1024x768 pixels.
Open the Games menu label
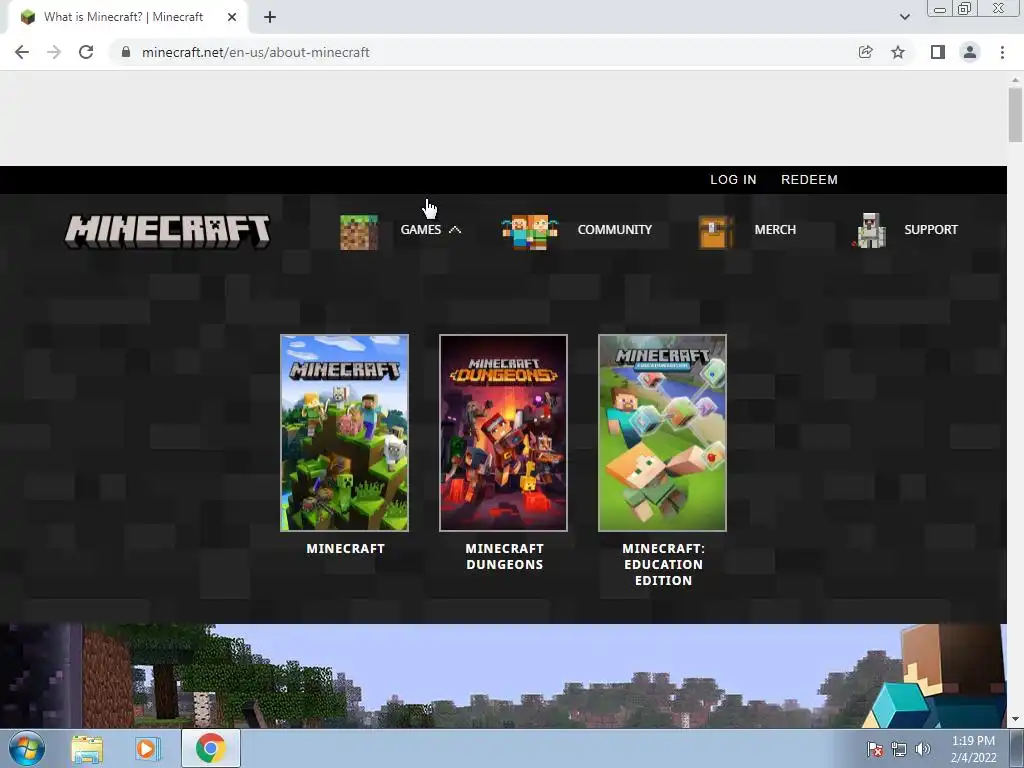point(421,230)
